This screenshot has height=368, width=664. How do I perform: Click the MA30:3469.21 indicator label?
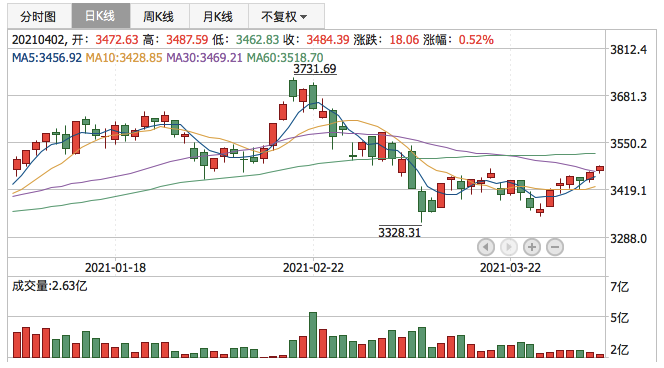[x=204, y=57]
